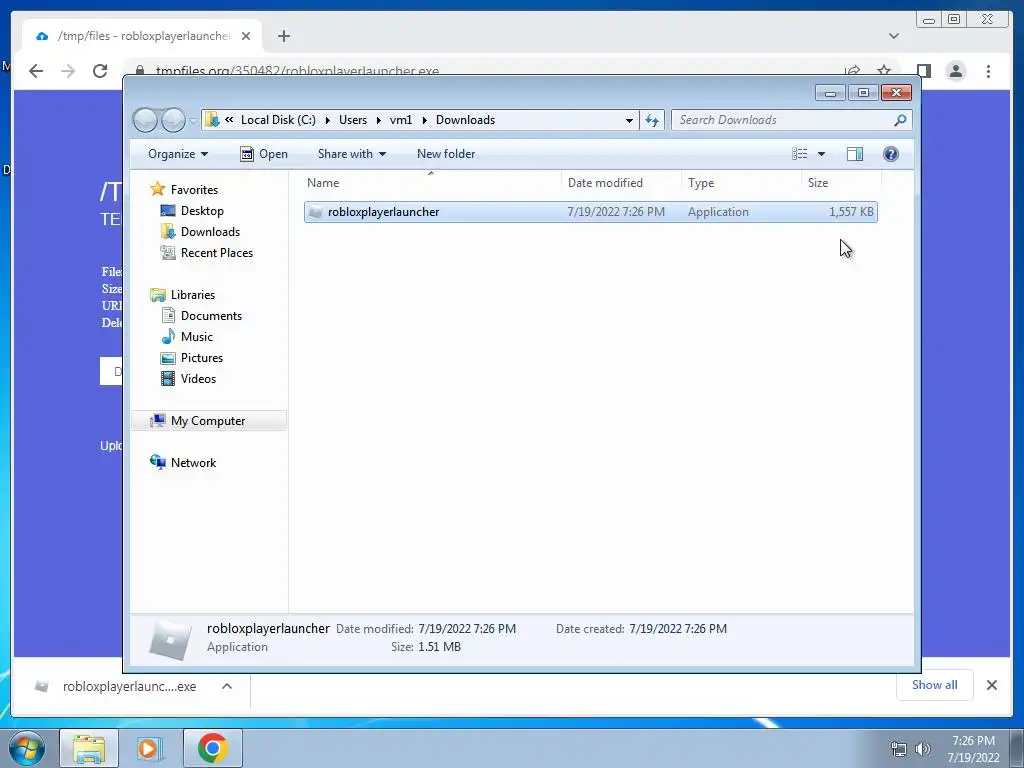Viewport: 1024px width, 768px height.
Task: Click the Explorer Forward navigation button
Action: 173,120
